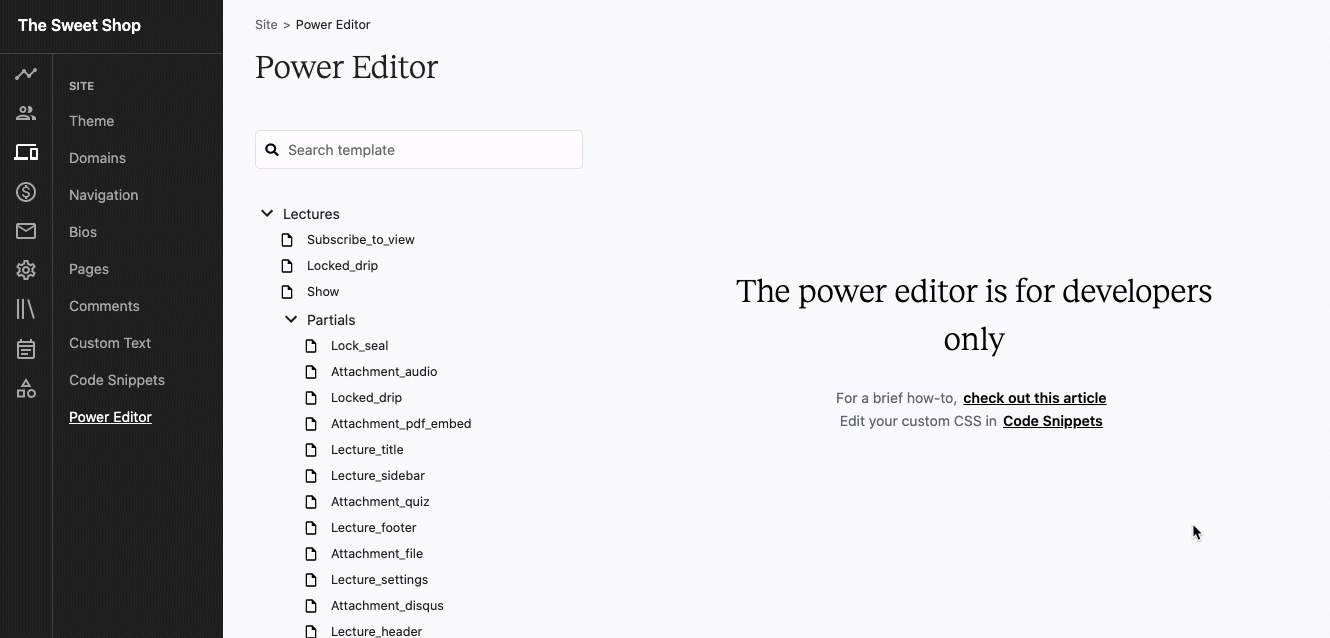
Task: Open the Attachment_file partial
Action: click(x=377, y=554)
